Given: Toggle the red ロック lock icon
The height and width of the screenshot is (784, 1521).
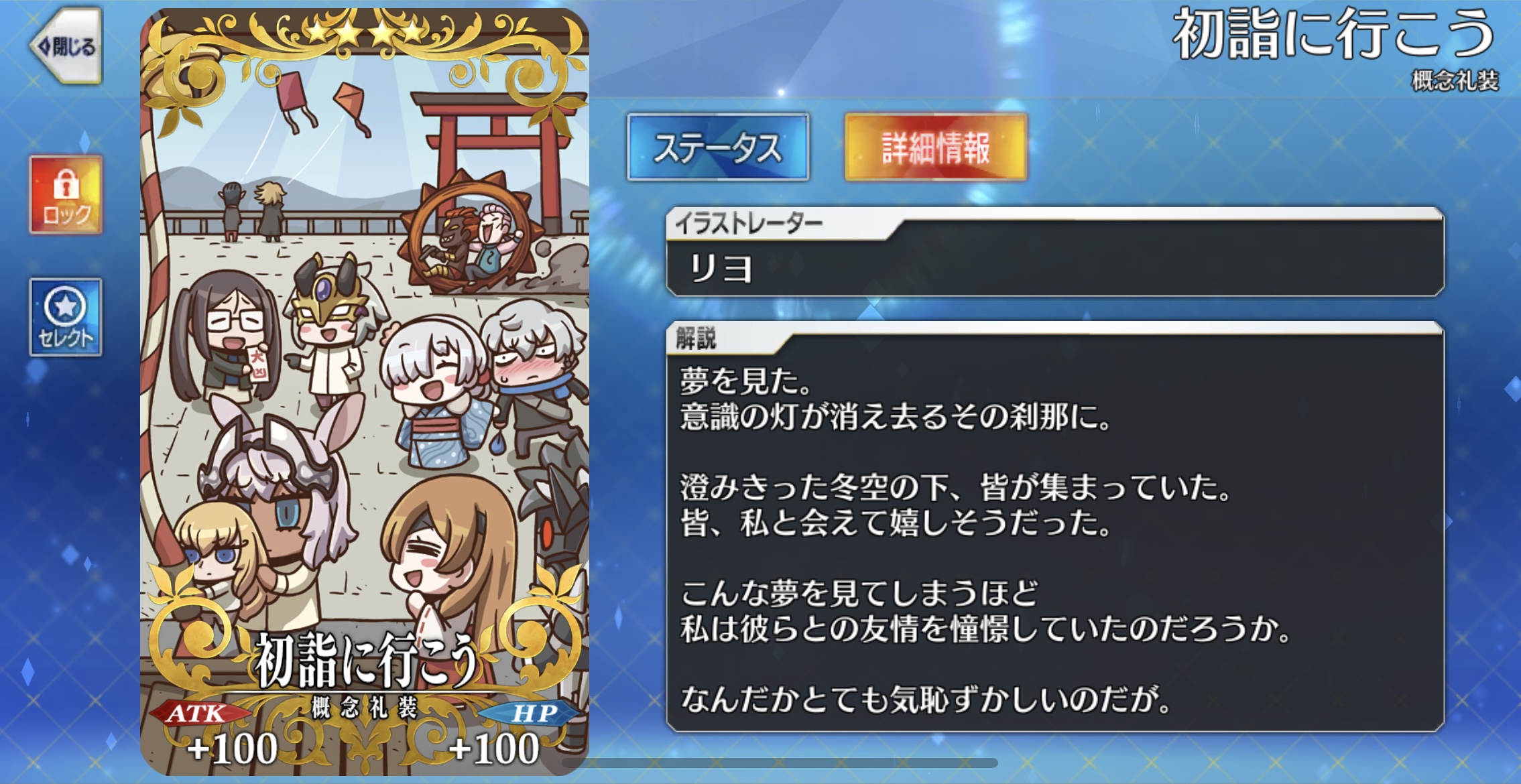Looking at the screenshot, I should click(66, 194).
